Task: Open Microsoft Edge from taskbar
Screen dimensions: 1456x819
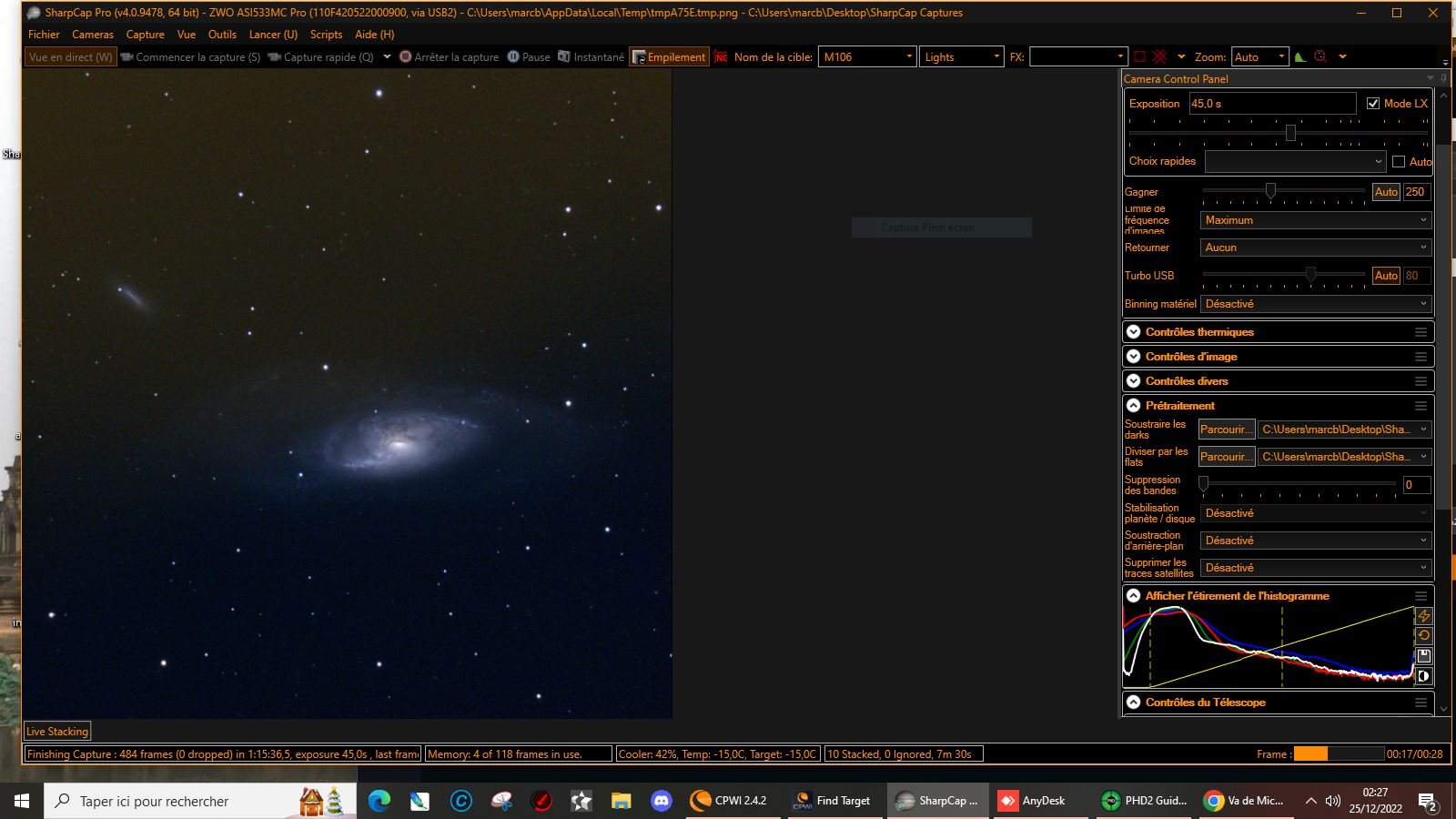Action: (379, 801)
